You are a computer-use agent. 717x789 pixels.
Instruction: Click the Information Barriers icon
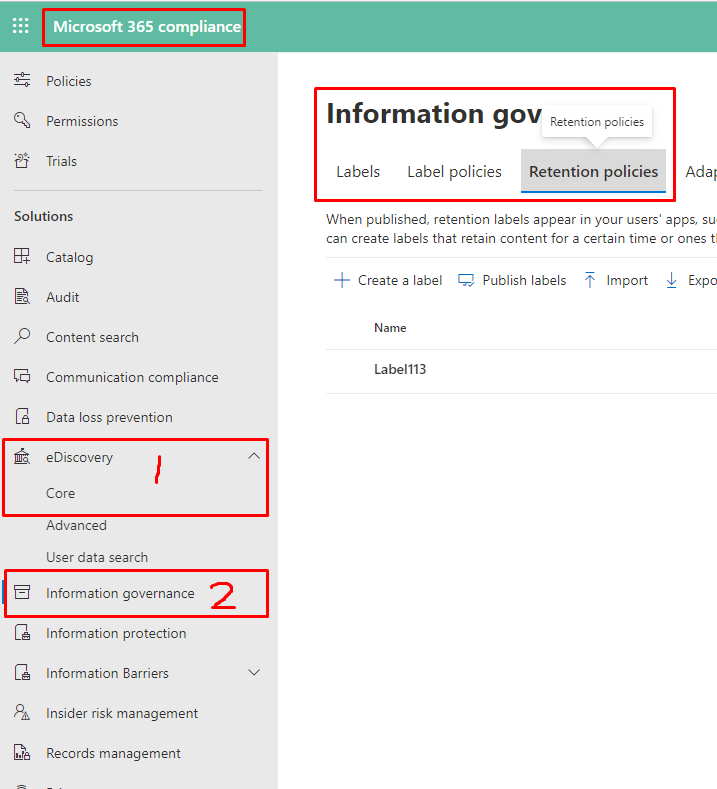pyautogui.click(x=22, y=672)
